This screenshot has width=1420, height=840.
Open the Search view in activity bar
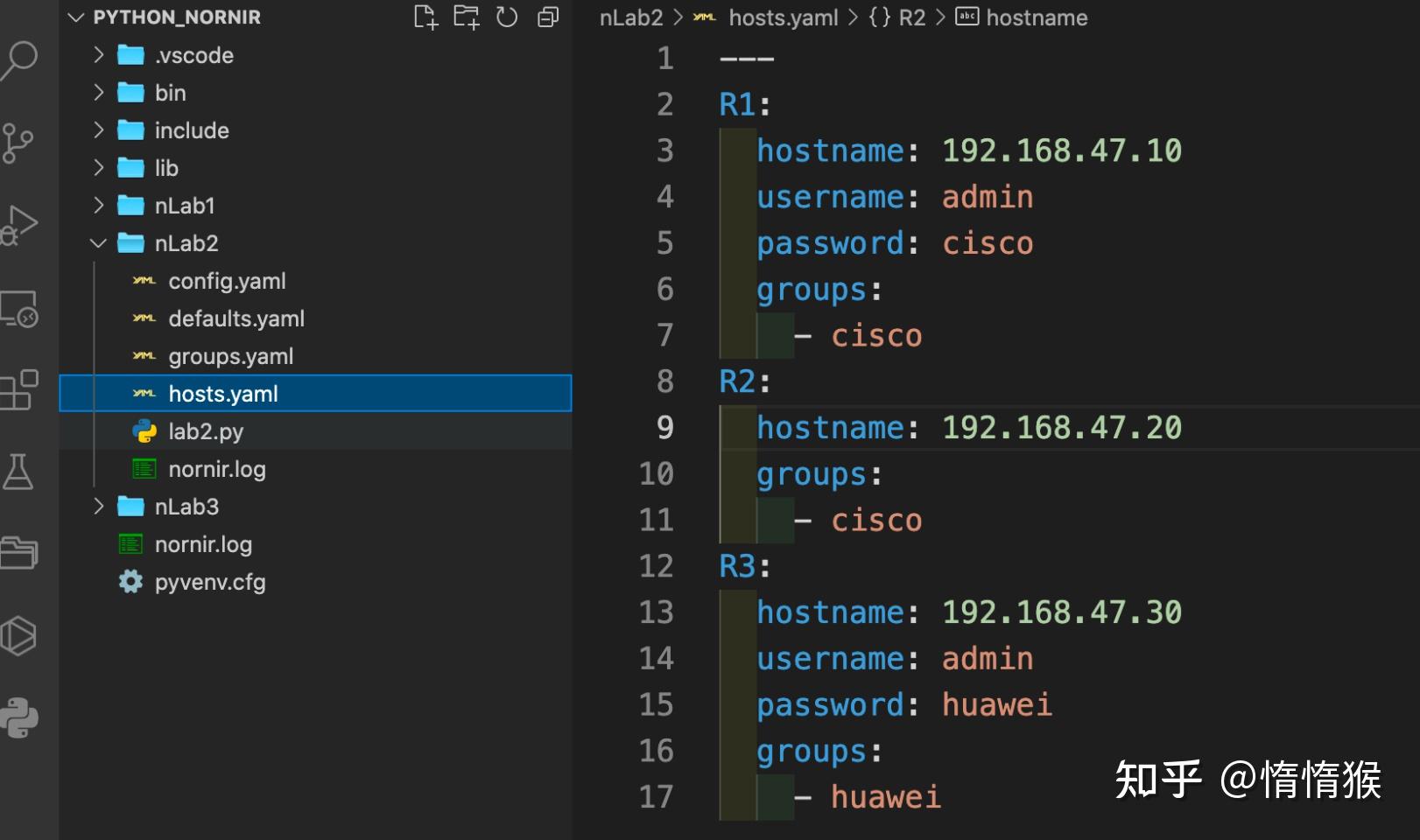[19, 59]
